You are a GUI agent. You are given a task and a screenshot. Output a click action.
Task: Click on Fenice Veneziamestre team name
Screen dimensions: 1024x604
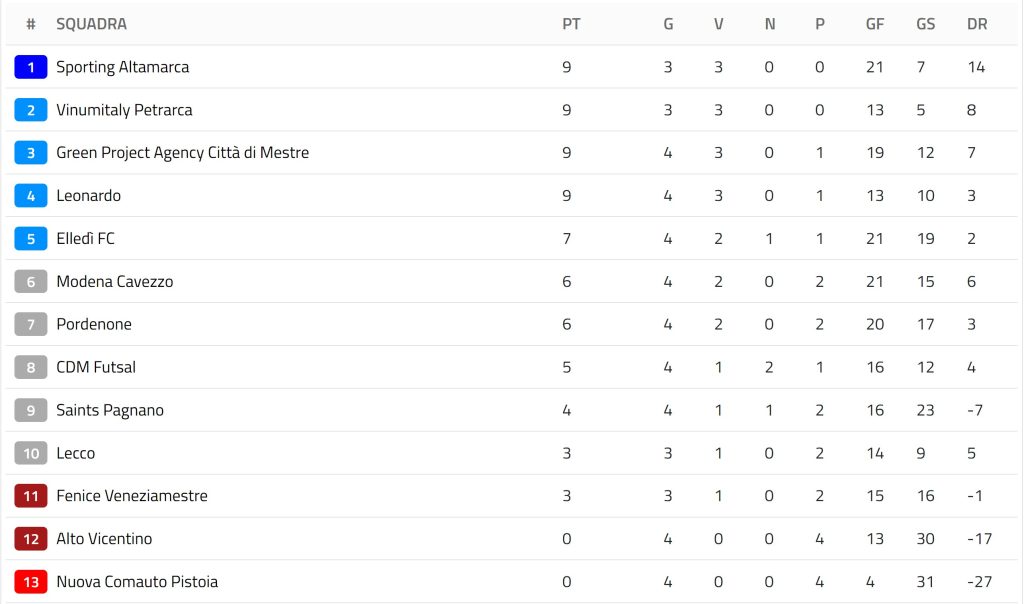(132, 496)
